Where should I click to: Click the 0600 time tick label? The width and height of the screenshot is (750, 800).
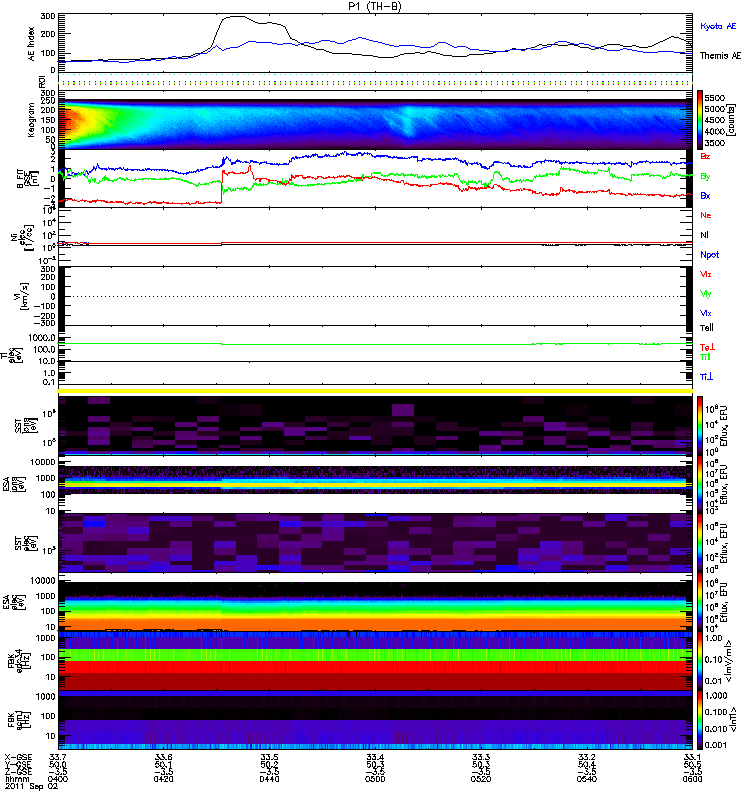coord(692,779)
